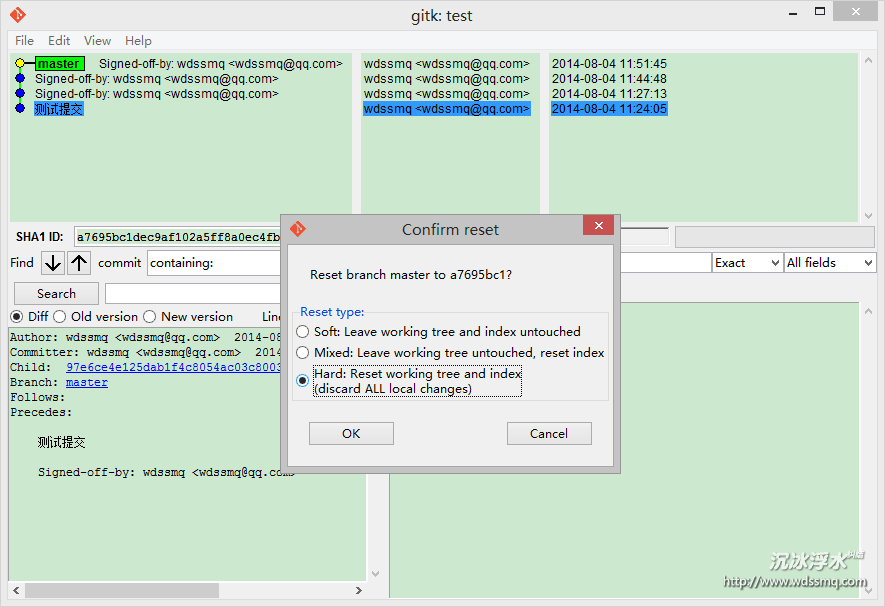Select the Hard reset radio button
The height and width of the screenshot is (607, 885).
pyautogui.click(x=303, y=380)
